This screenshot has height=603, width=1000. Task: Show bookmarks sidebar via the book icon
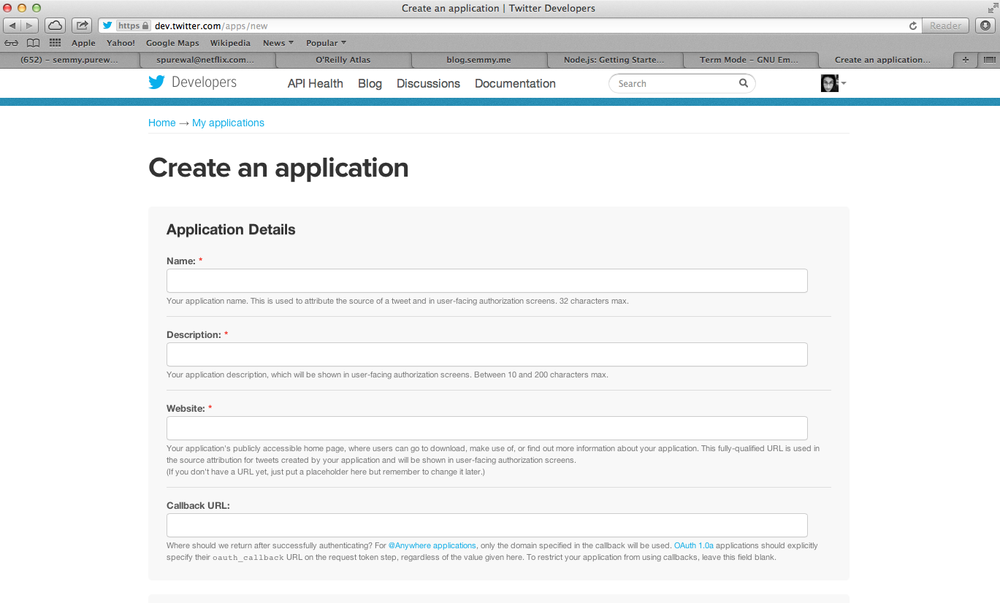point(33,42)
